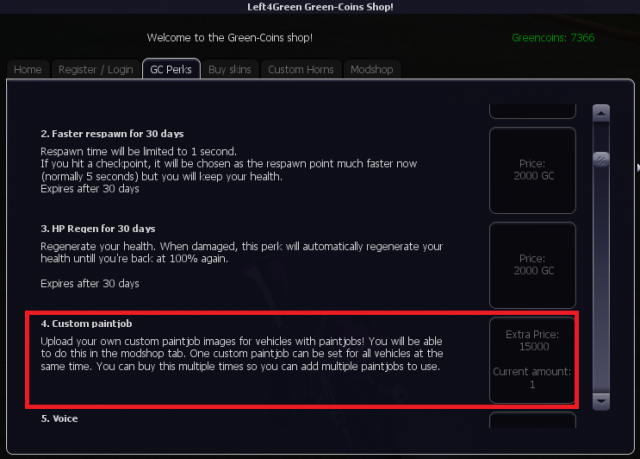Click the scrollbar thumb handle
Image resolution: width=640 pixels, height=459 pixels.
[x=601, y=159]
